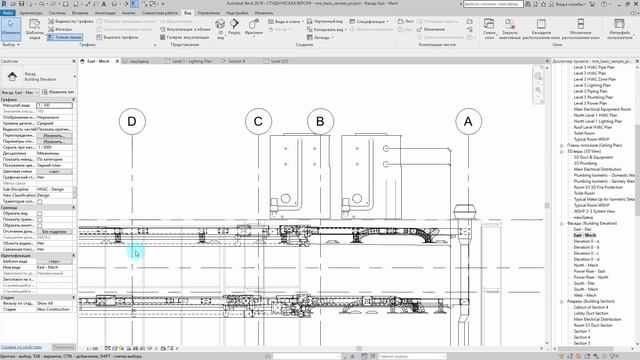The width and height of the screenshot is (640, 360).
Task: Click Изменения (Revisions) tool
Action: pos(431,29)
